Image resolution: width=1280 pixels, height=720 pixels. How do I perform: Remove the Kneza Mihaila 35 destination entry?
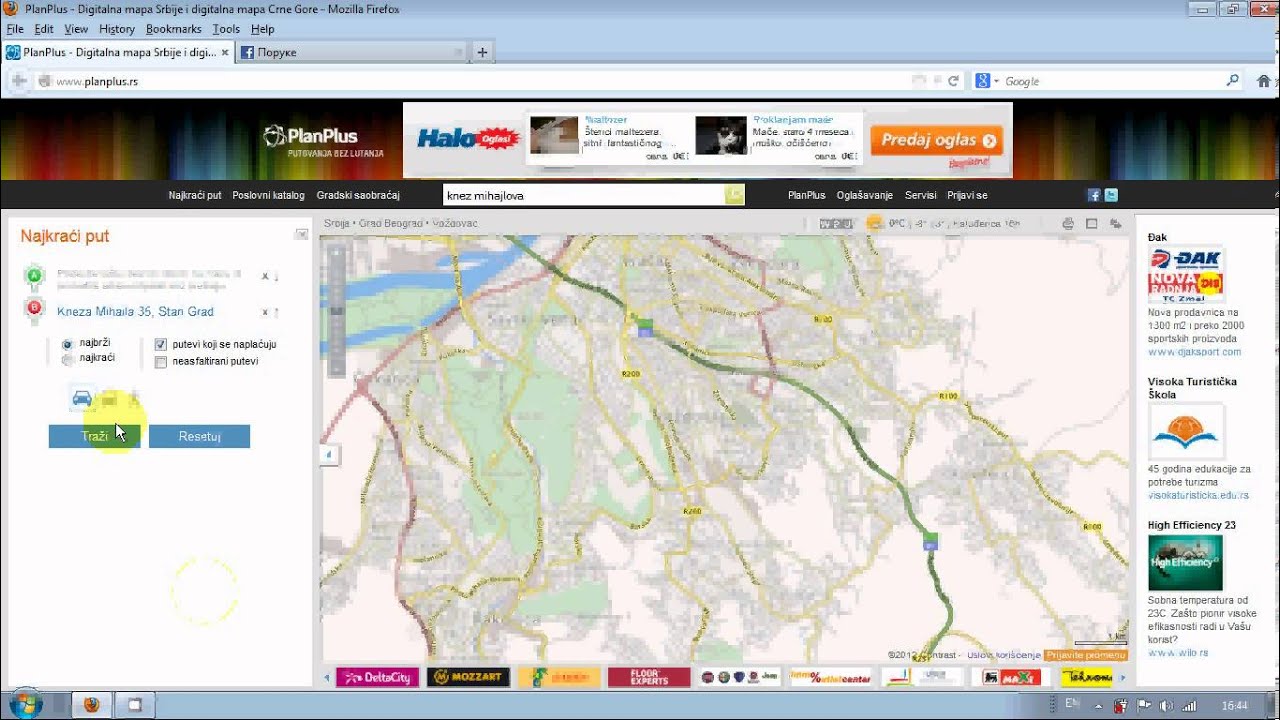click(x=265, y=312)
